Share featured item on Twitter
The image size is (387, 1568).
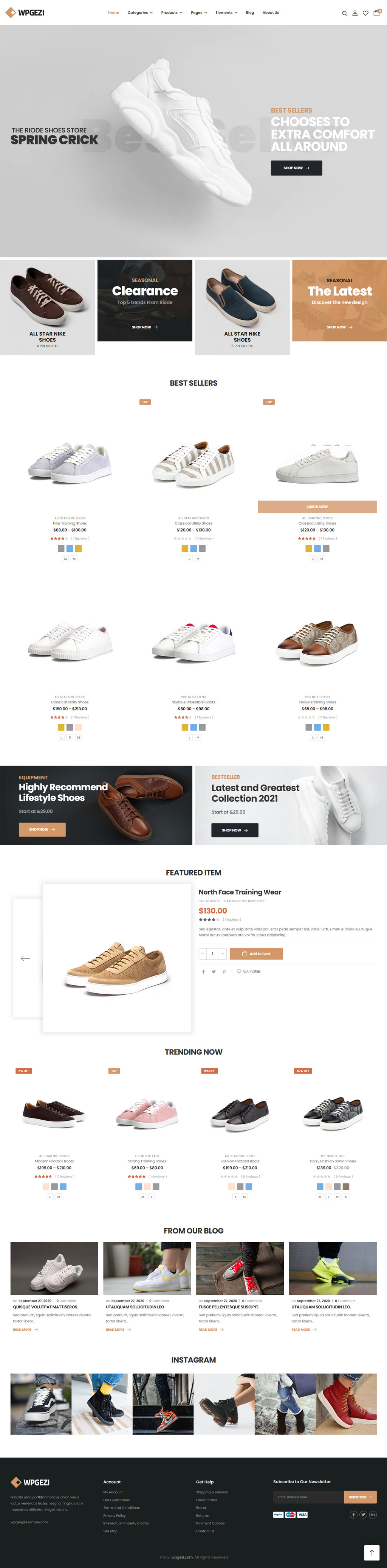click(x=213, y=971)
